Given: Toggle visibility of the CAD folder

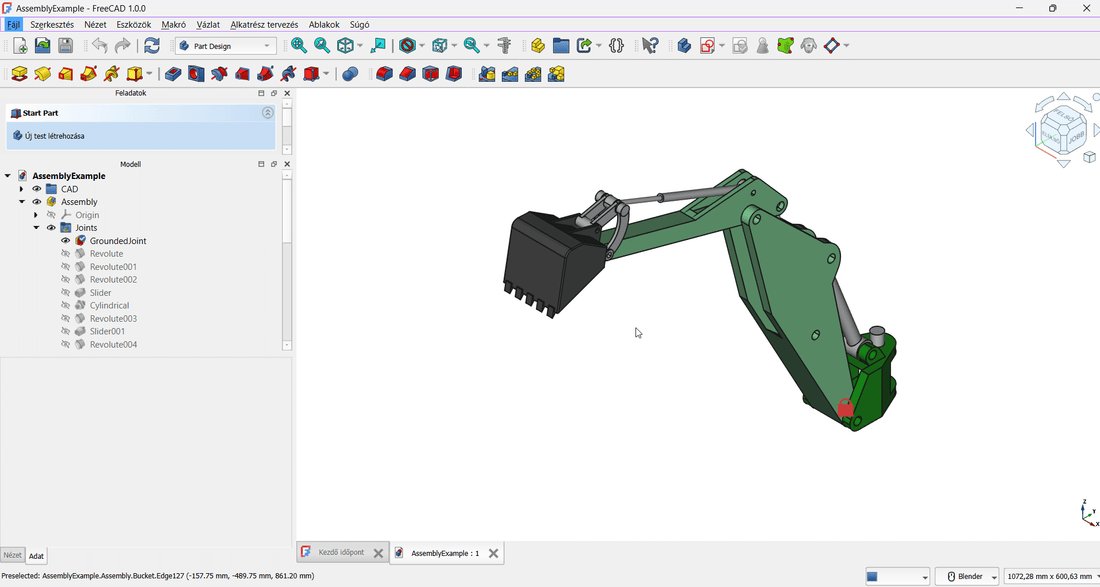Looking at the screenshot, I should click(x=37, y=189).
